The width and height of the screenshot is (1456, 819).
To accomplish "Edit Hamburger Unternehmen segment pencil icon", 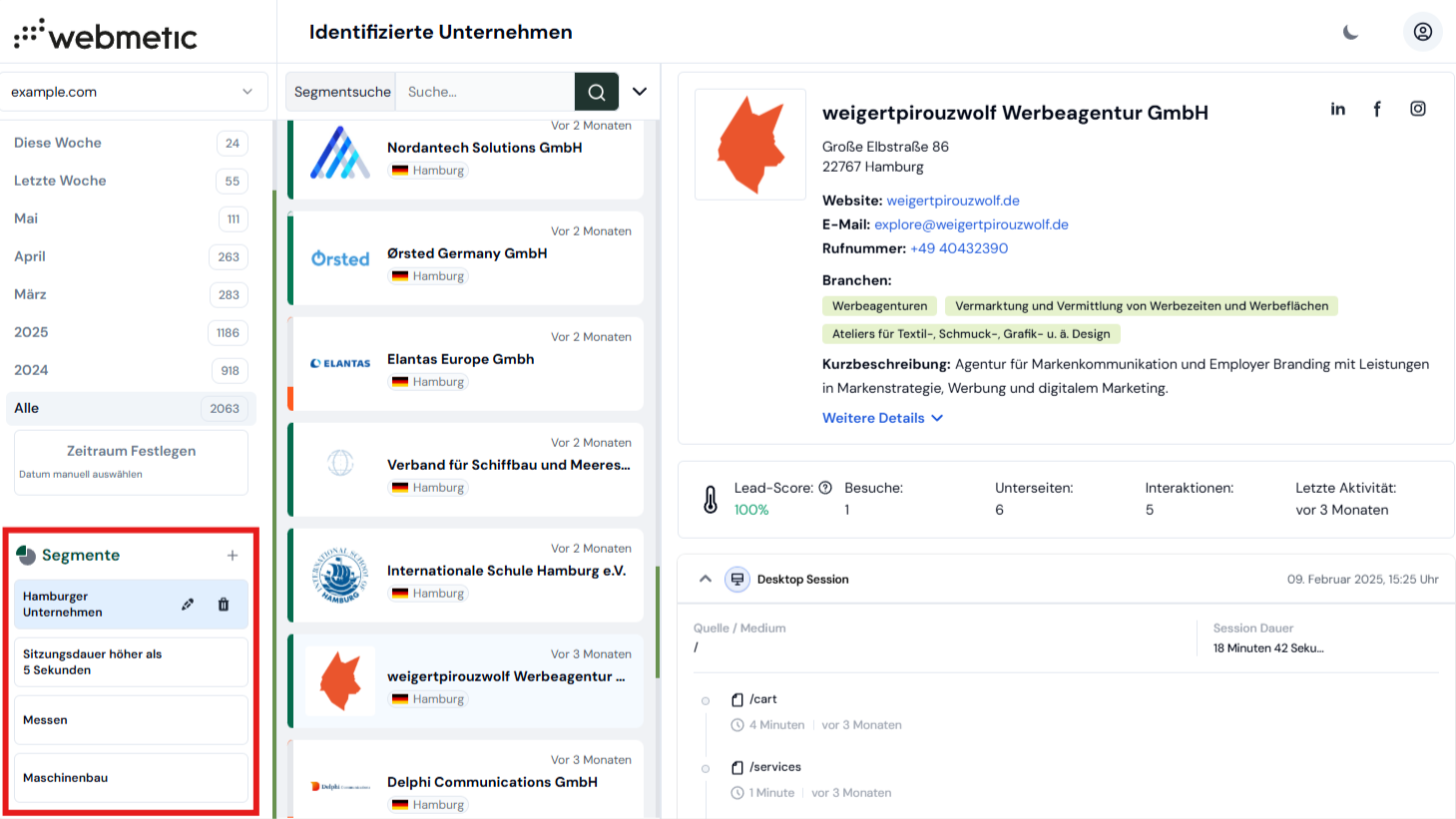I will (188, 605).
